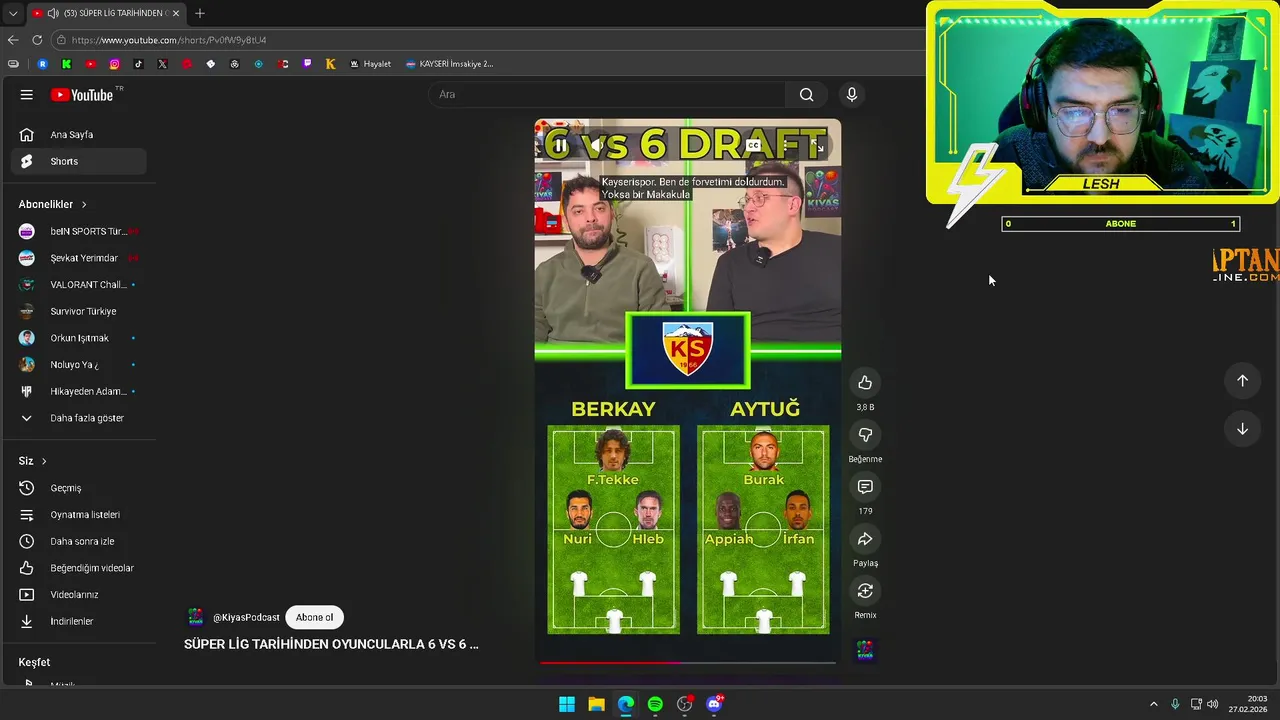The image size is (1280, 720).
Task: Dislike the Short (Beğenme)
Action: [x=865, y=435]
